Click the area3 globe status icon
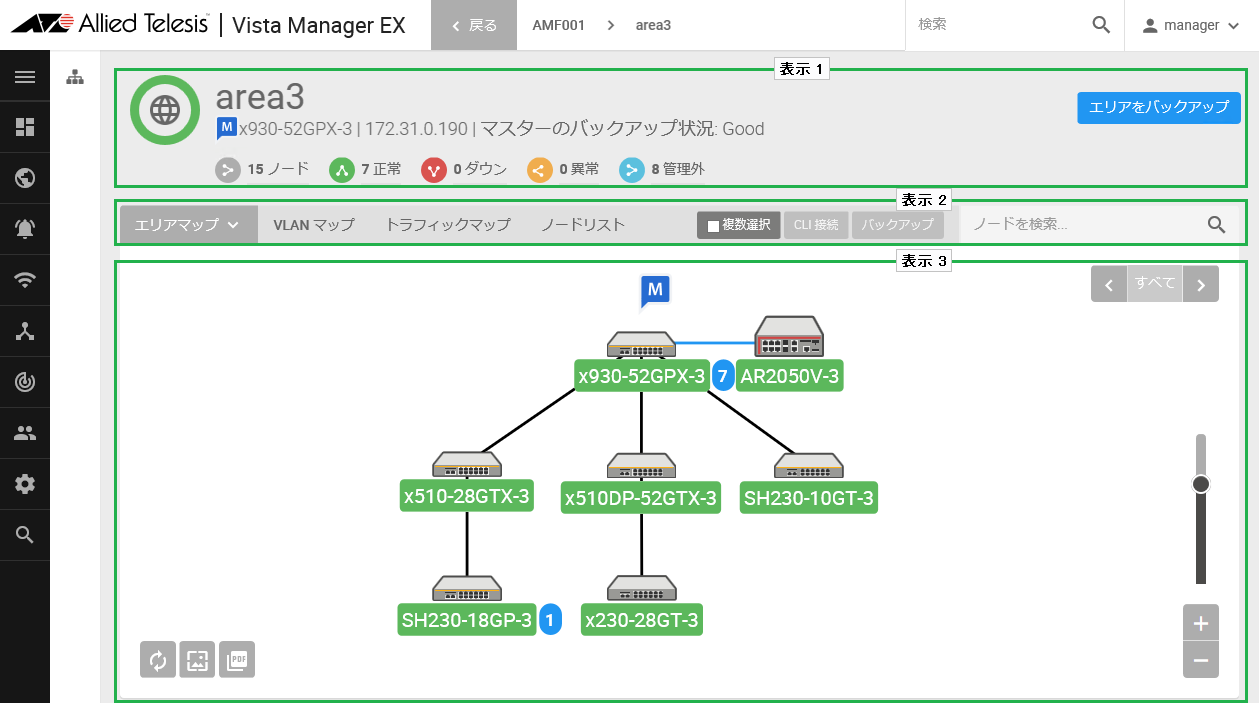 click(x=164, y=109)
